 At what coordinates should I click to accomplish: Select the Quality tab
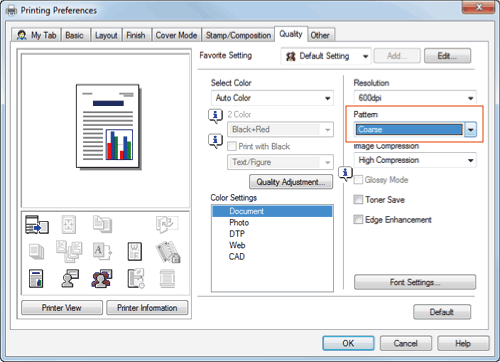tap(291, 34)
